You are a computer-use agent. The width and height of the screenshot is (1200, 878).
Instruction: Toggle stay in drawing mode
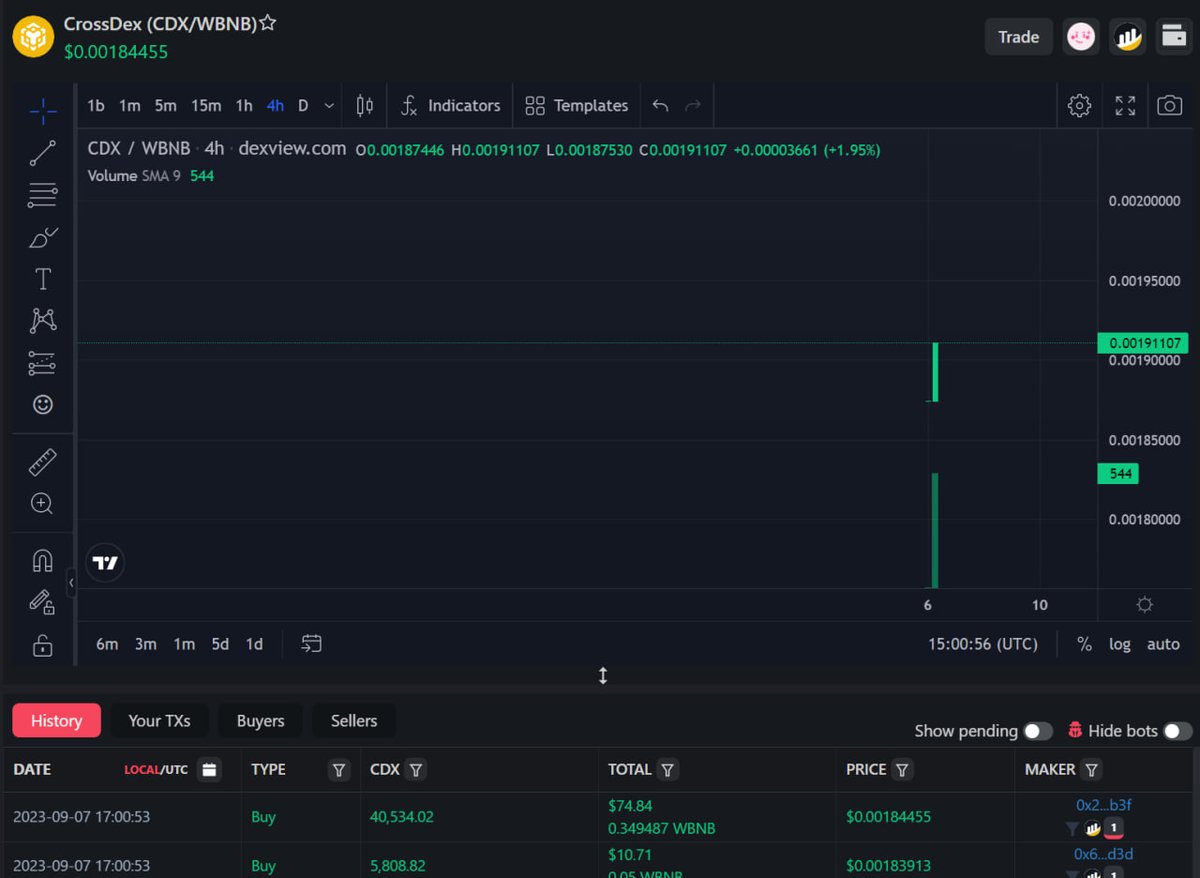pos(42,603)
